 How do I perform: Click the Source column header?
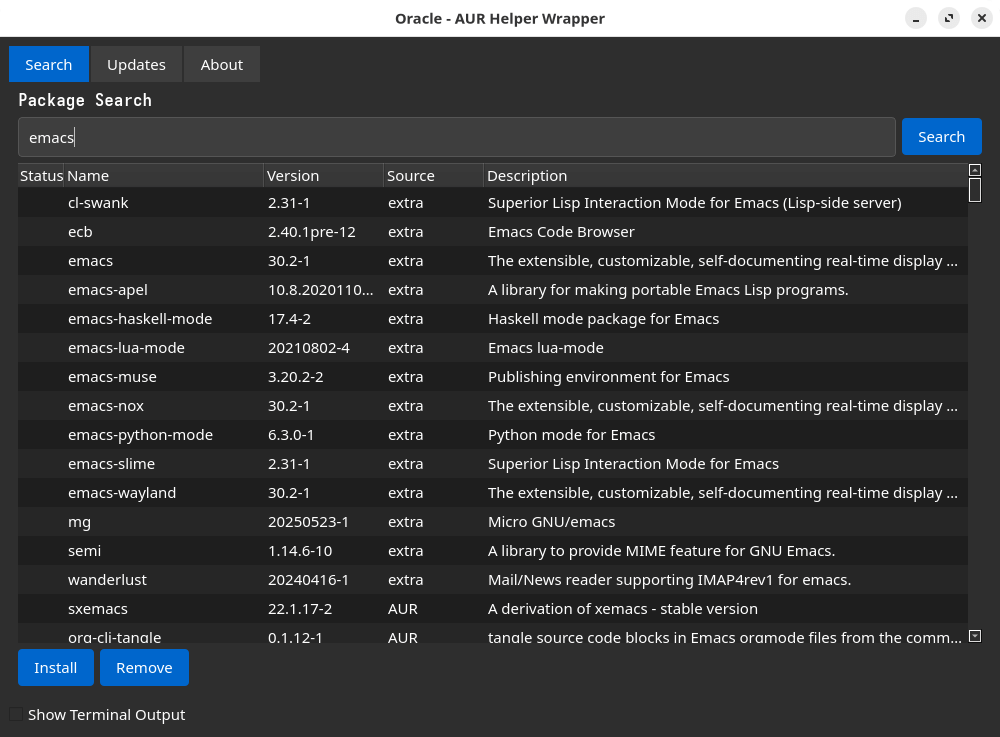pos(433,176)
